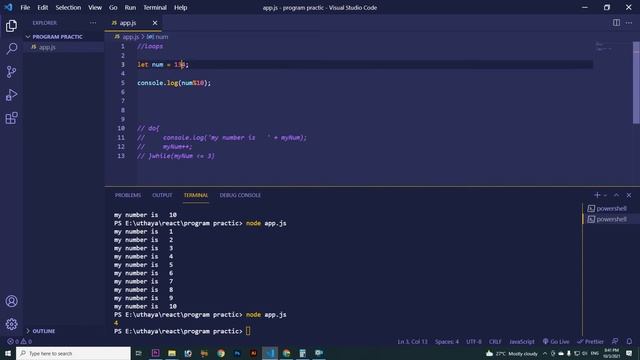Select the app.js editor tab
Image resolution: width=640 pixels, height=360 pixels.
128,23
